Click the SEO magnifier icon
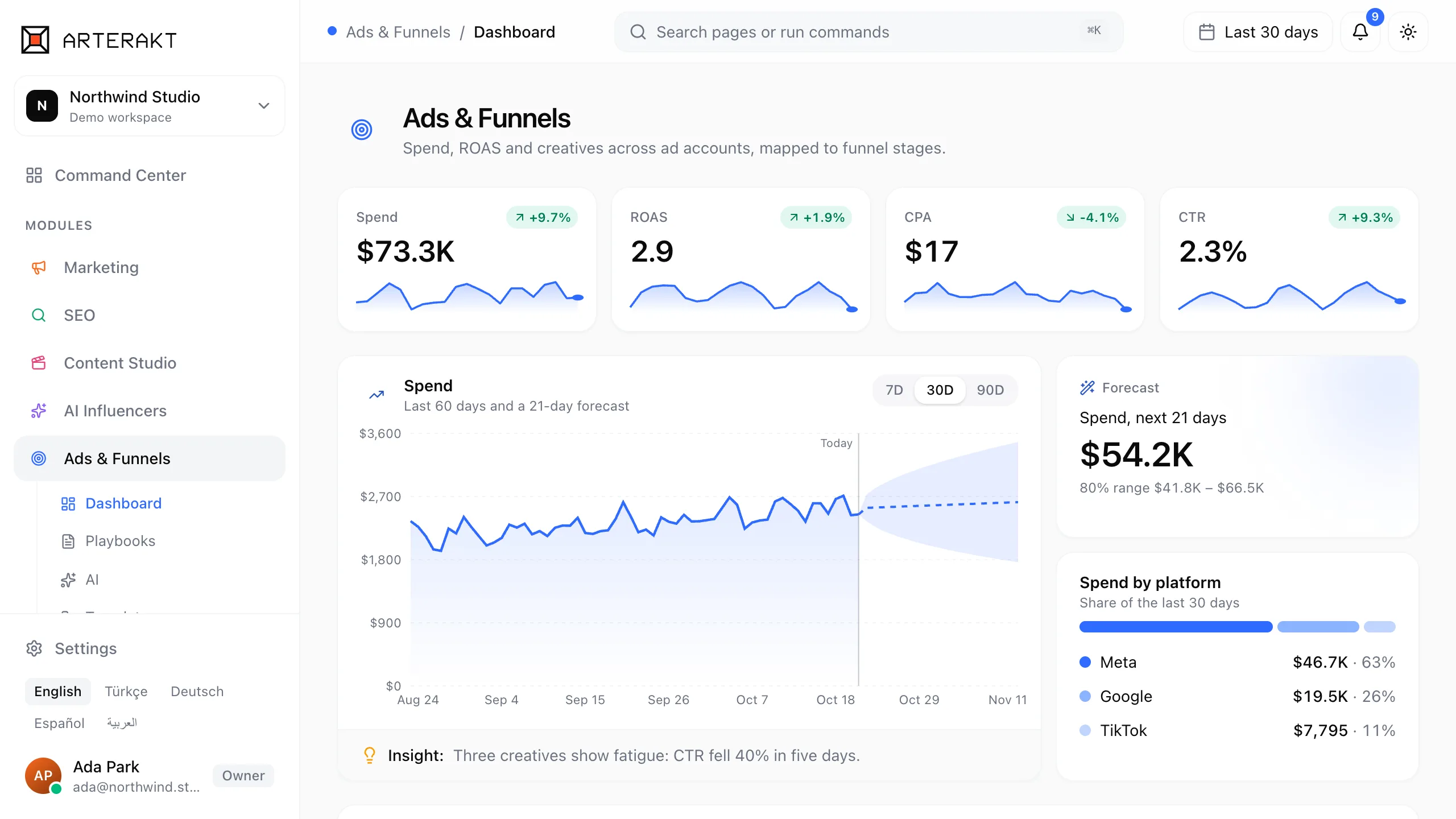1456x819 pixels. (39, 315)
